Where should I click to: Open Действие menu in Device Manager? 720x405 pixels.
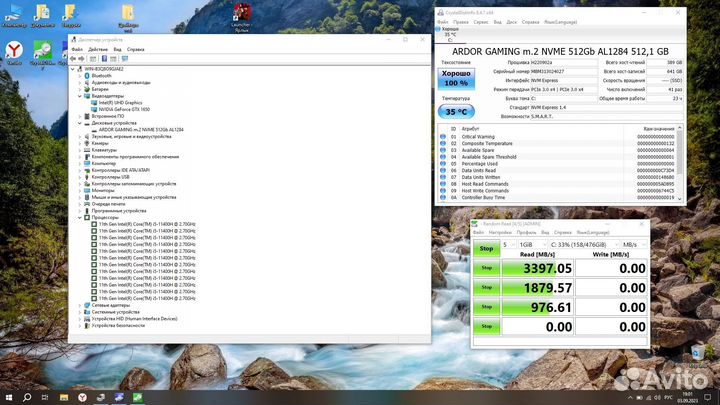tap(98, 49)
